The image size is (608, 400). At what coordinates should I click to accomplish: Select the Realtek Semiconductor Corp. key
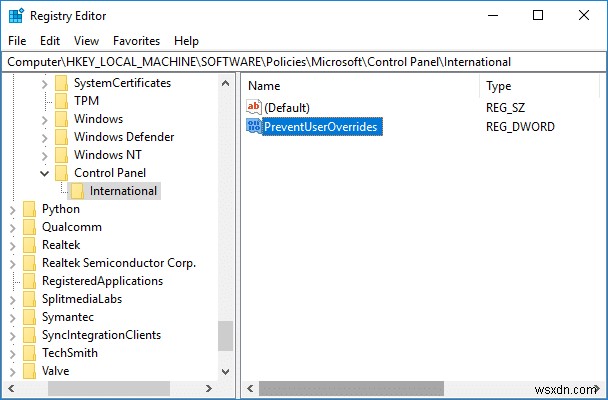(118, 263)
